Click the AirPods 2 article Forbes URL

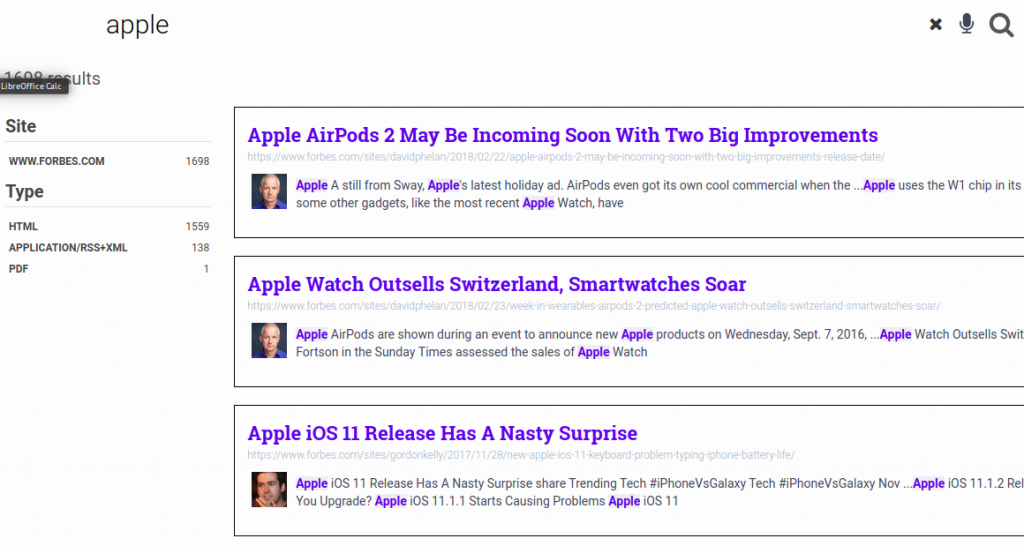(x=565, y=157)
